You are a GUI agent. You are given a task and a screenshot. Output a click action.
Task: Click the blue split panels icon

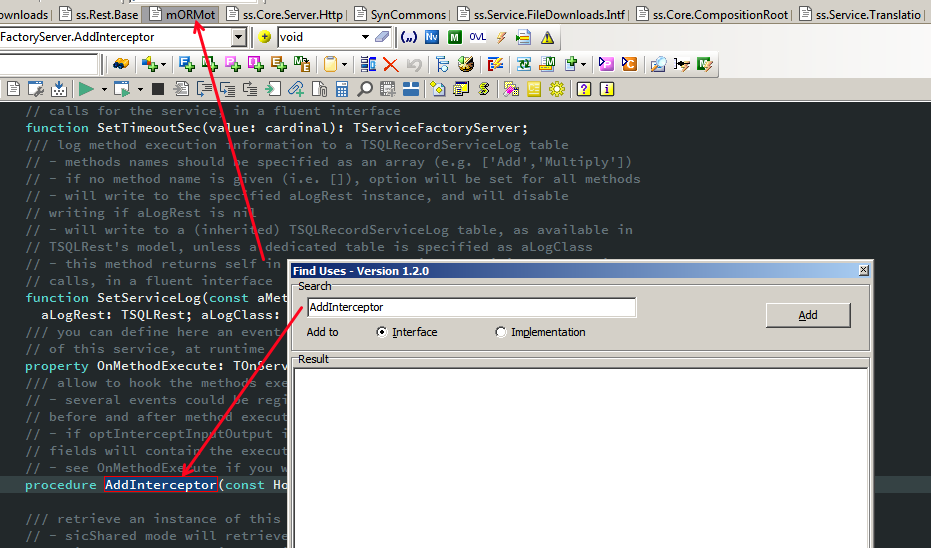[411, 89]
